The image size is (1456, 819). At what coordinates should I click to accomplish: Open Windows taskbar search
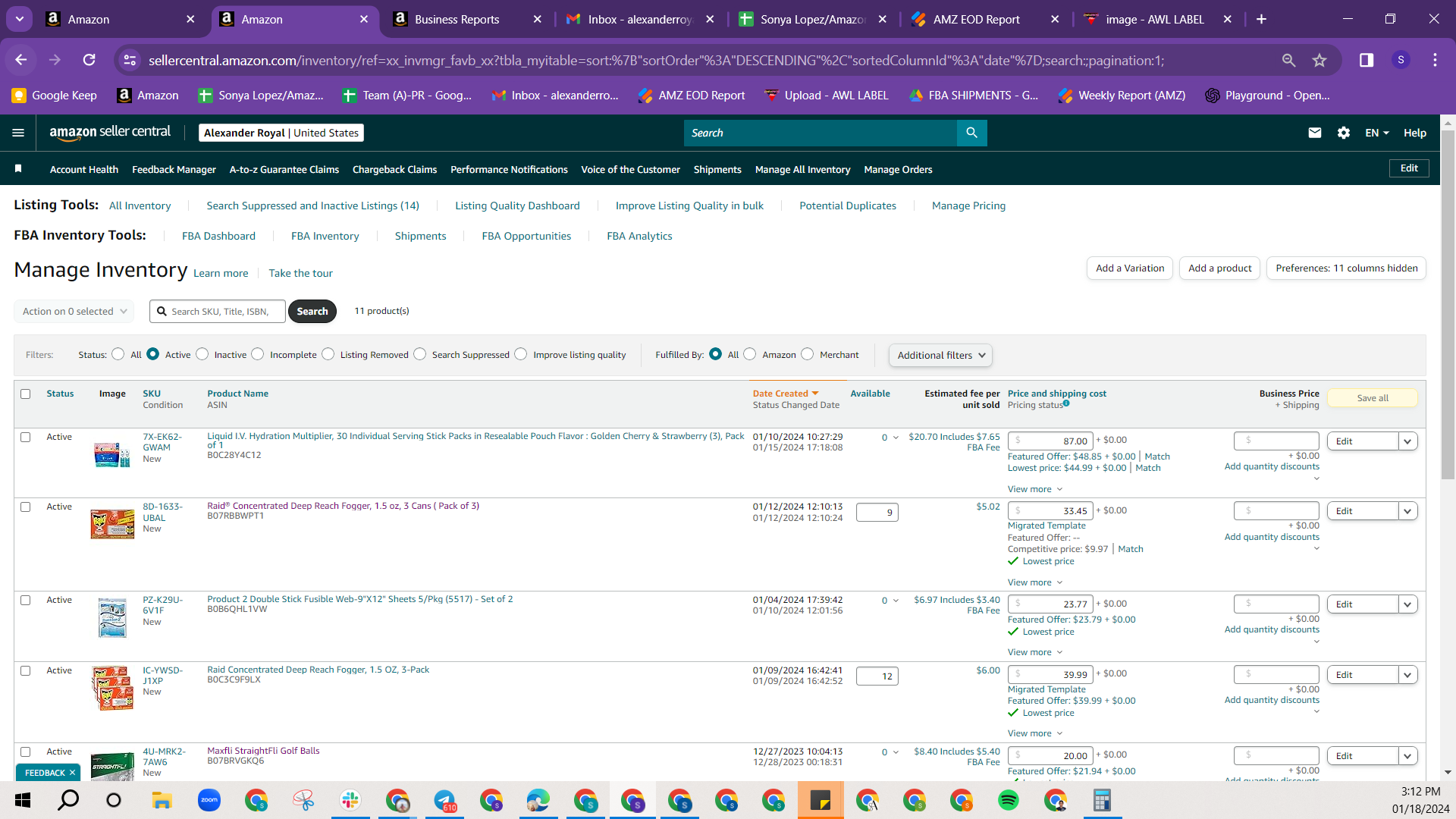tap(68, 800)
